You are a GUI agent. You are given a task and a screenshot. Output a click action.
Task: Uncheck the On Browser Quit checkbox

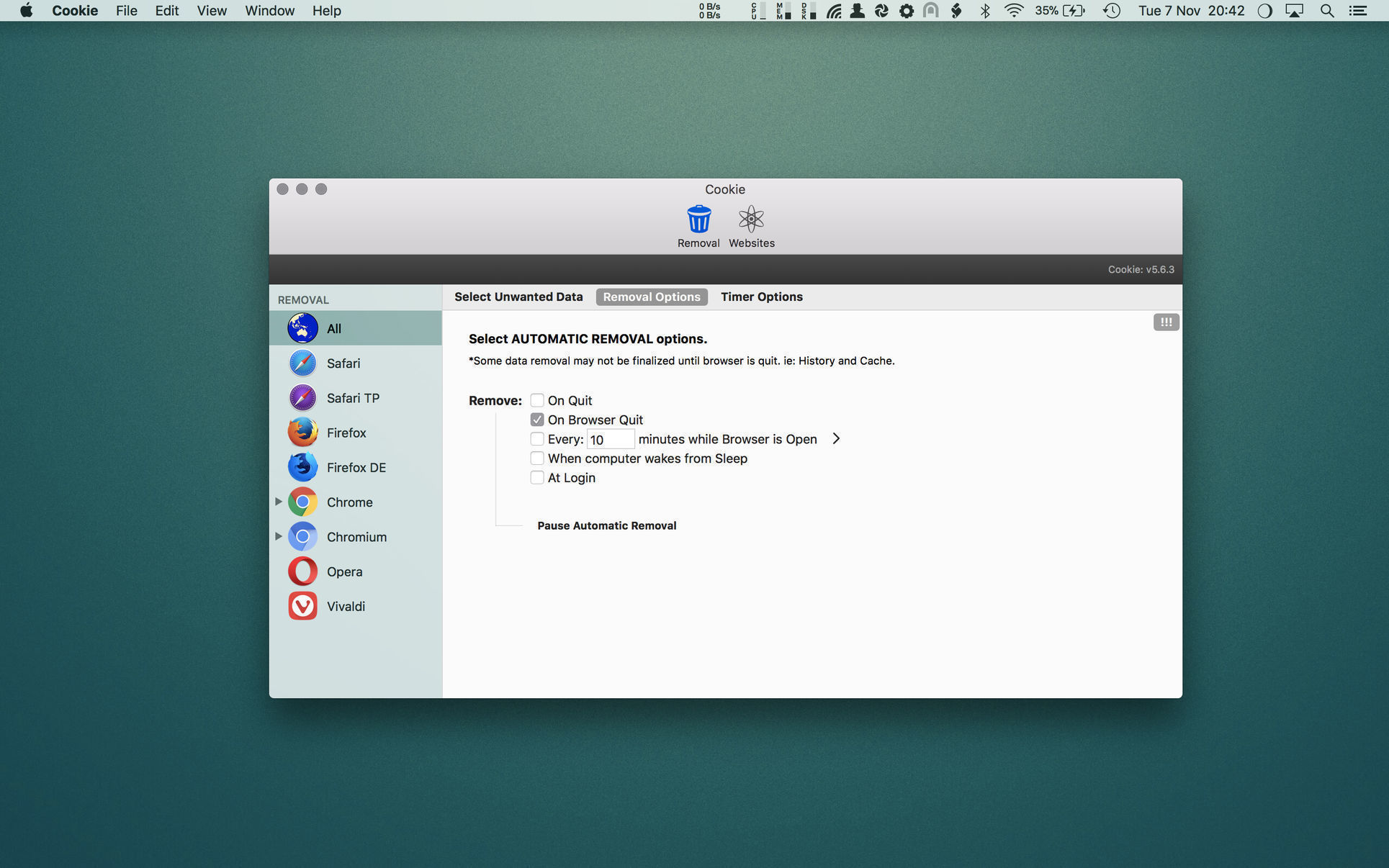click(537, 420)
